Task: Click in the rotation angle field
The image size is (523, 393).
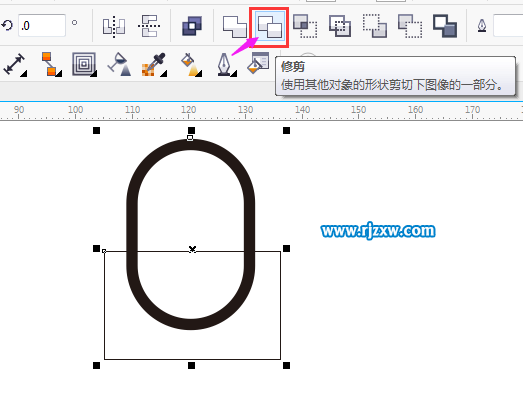Action: coord(42,25)
